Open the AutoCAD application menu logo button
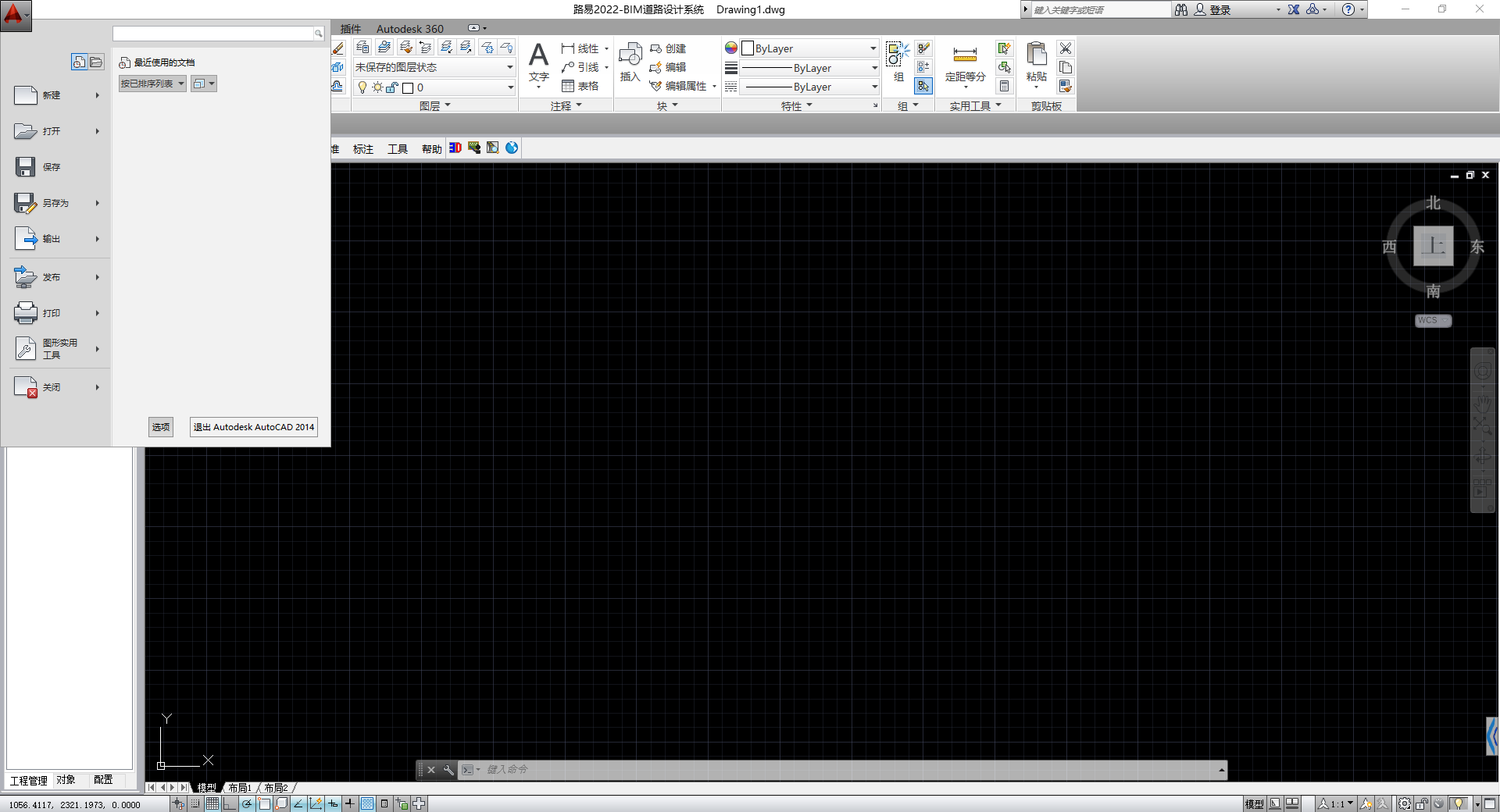 tap(16, 15)
